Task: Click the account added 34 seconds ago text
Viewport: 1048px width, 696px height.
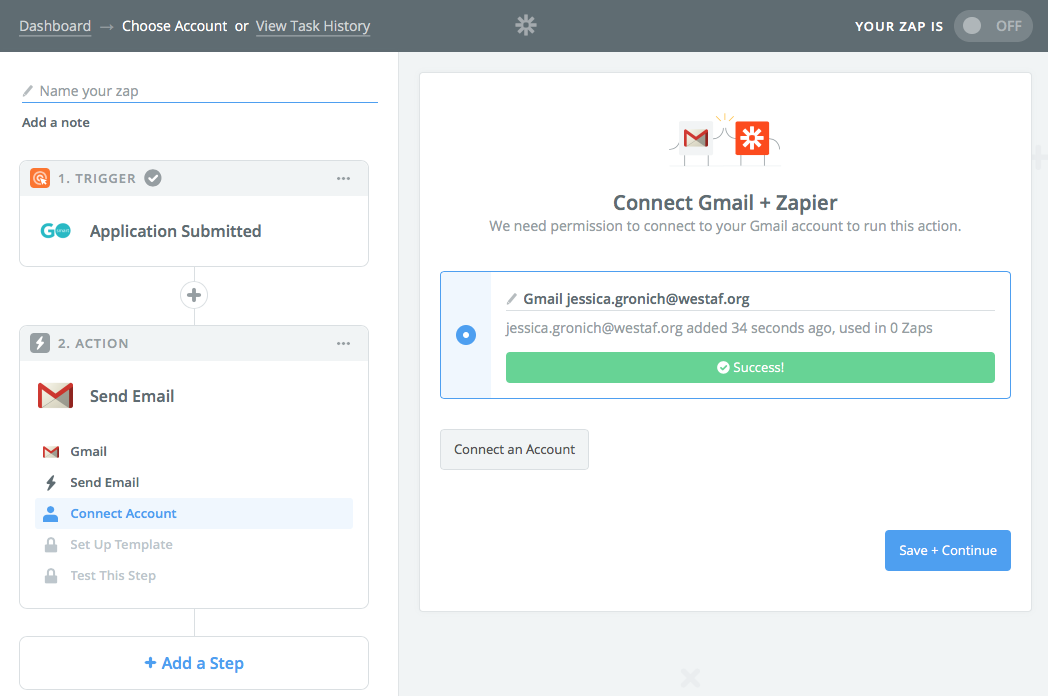Action: pos(719,328)
